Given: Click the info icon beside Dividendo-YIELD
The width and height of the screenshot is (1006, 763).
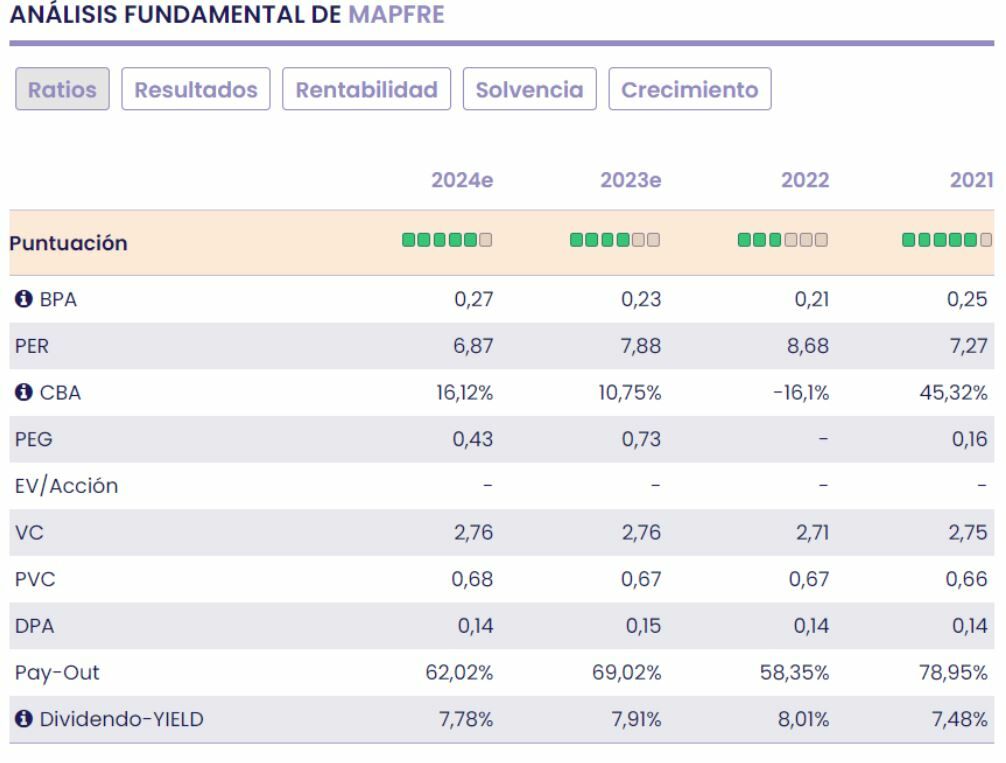Looking at the screenshot, I should pos(21,720).
